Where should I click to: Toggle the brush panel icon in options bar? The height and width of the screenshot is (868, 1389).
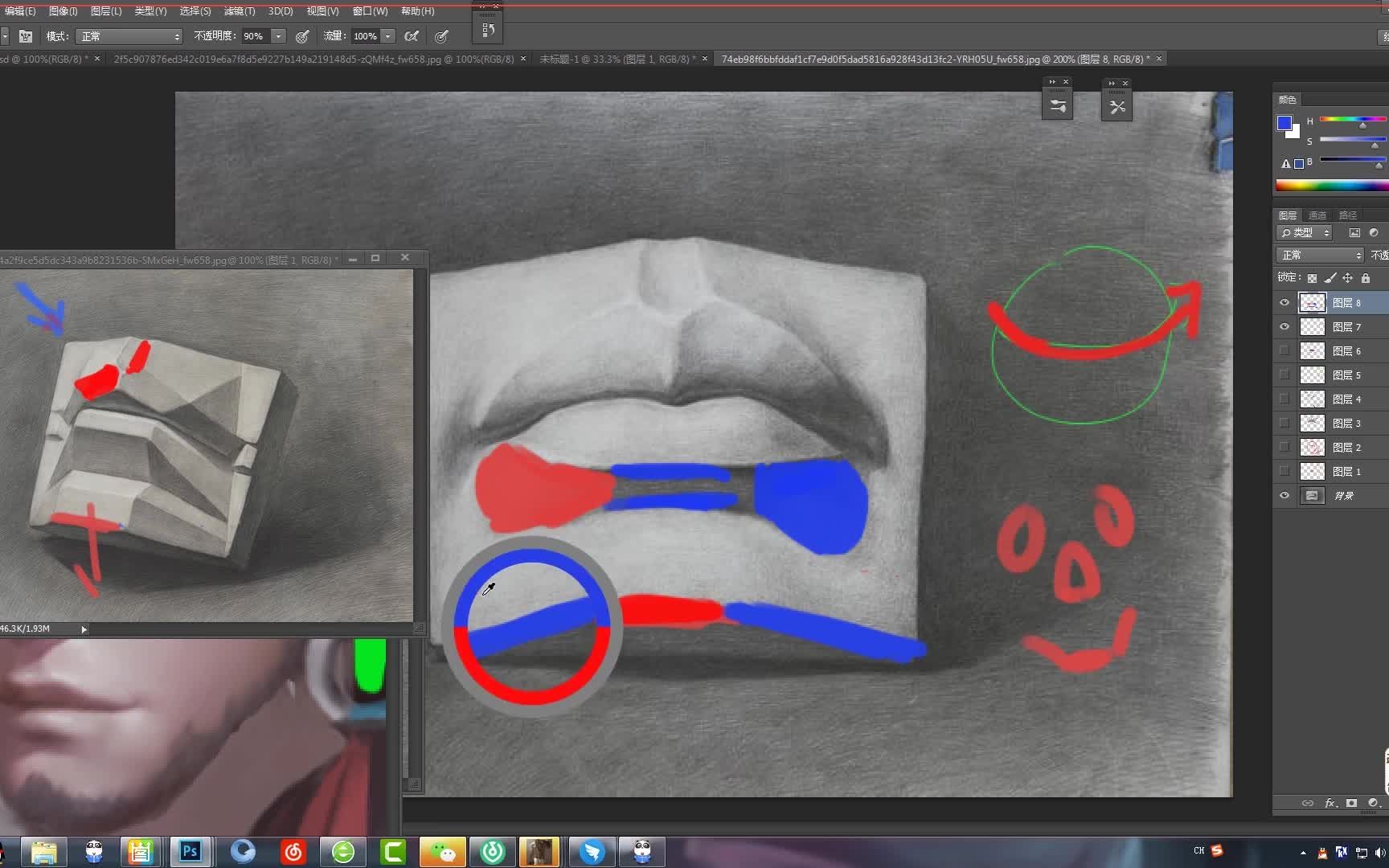[x=26, y=36]
